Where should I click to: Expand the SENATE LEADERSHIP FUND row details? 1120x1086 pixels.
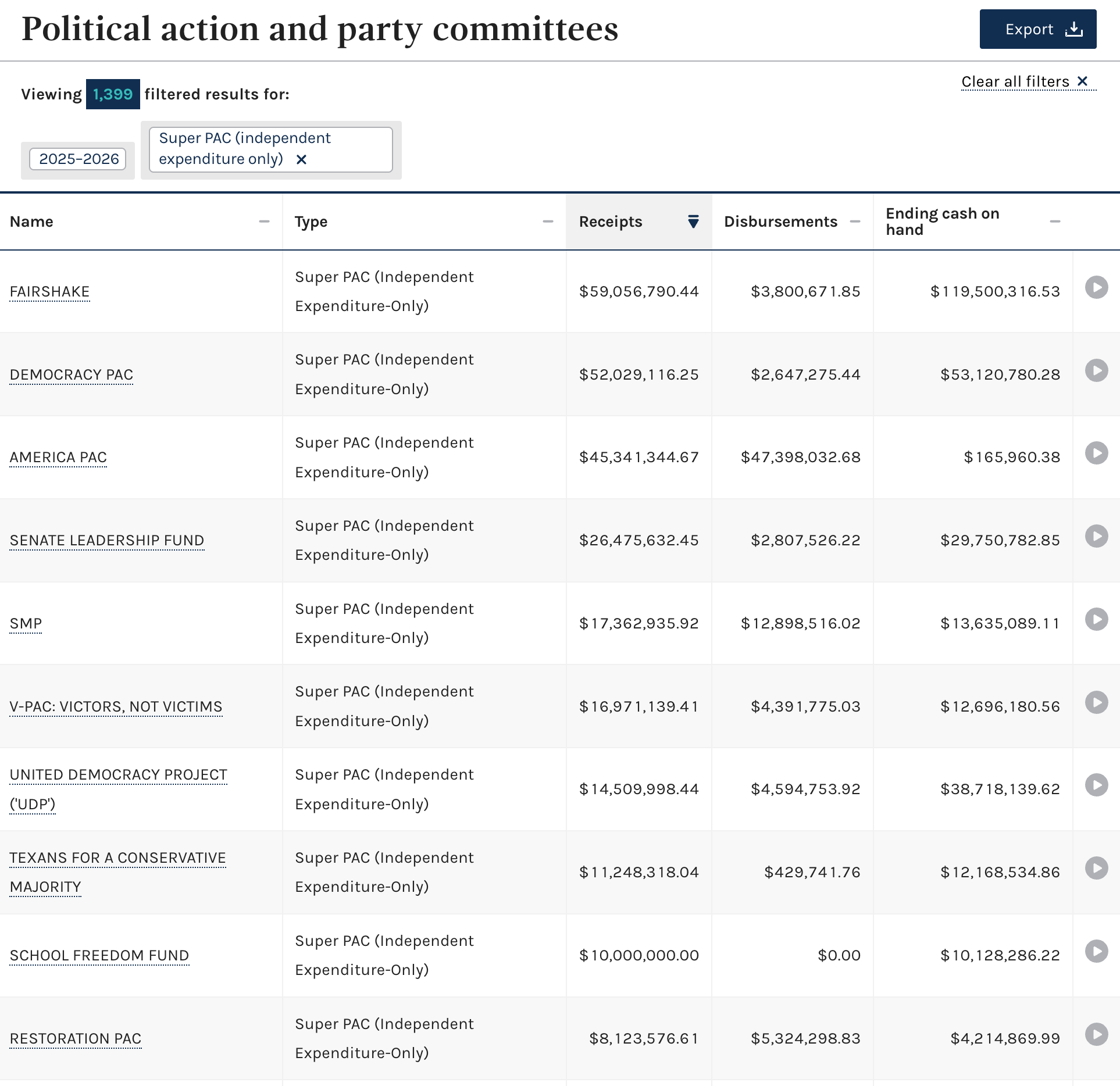(x=1096, y=536)
